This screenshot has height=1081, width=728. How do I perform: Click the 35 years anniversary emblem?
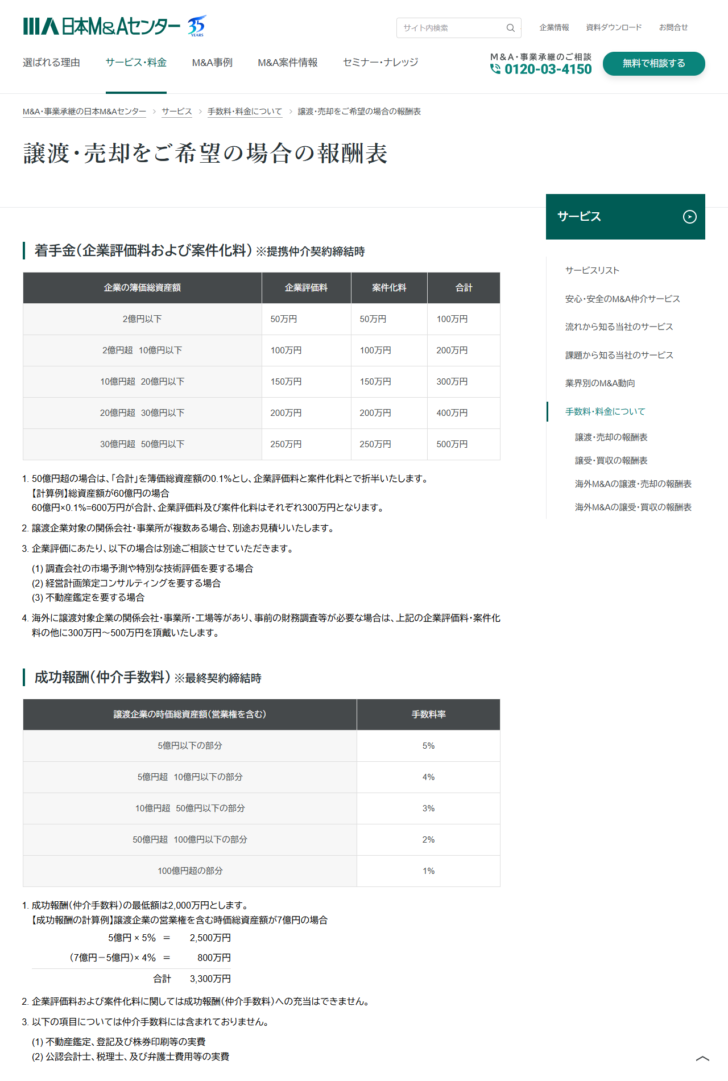click(197, 26)
